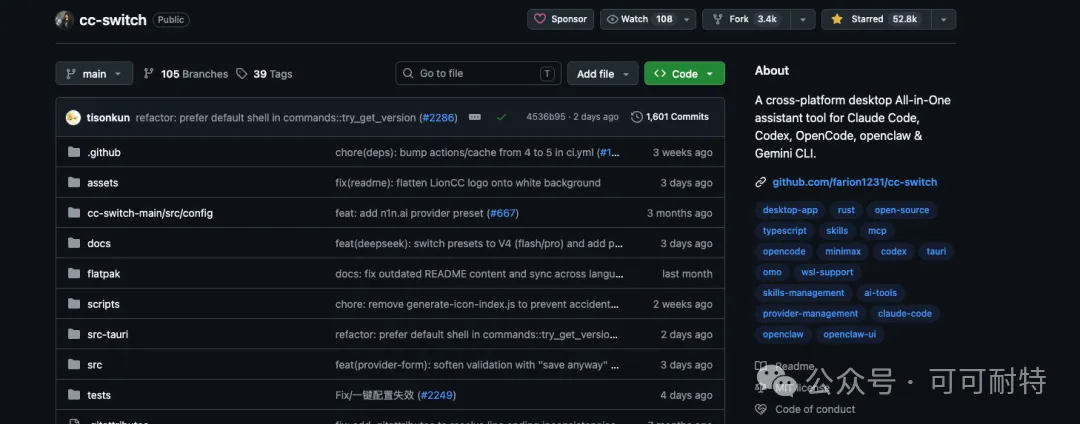Open commit about flatten LionCC logo
1080x424 pixels.
click(x=468, y=183)
